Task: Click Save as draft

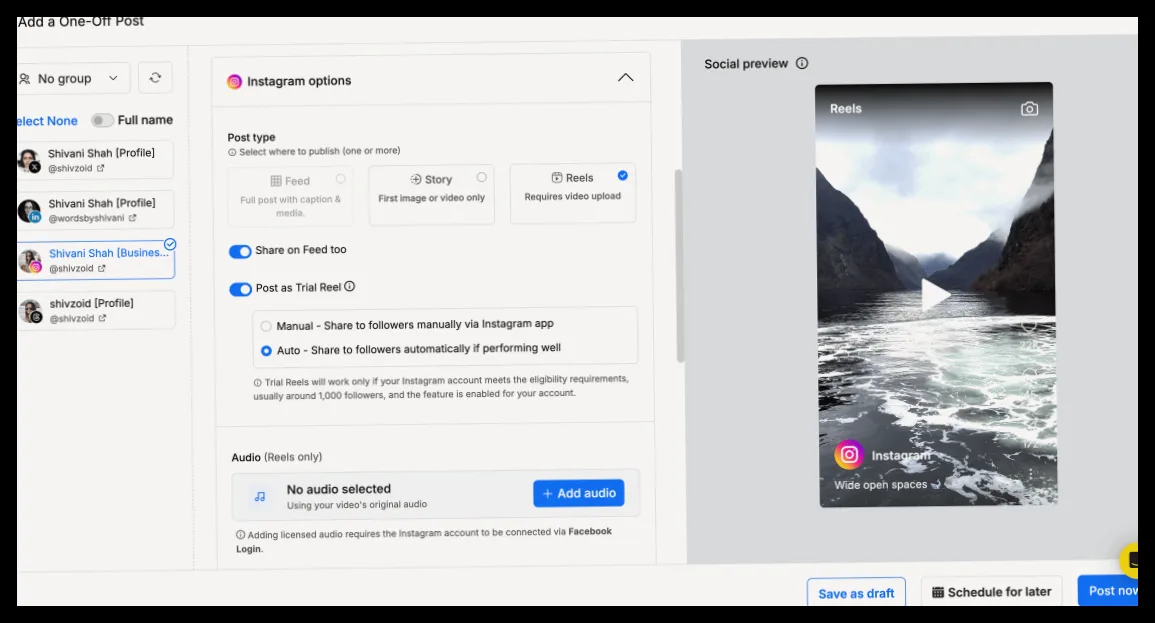Action: point(856,593)
